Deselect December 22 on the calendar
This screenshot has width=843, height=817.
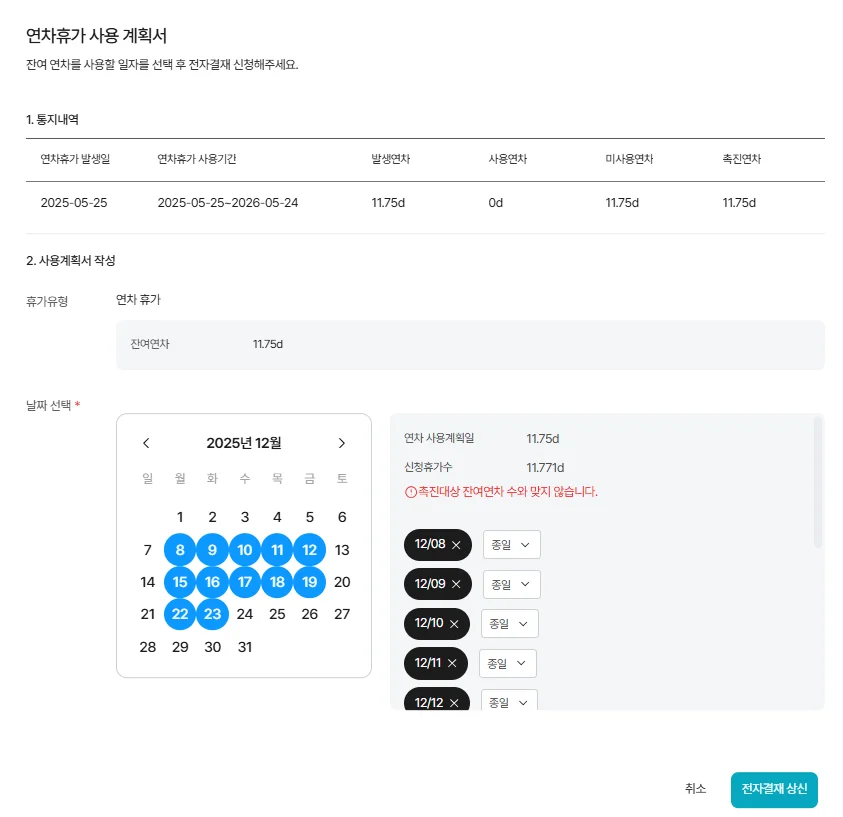[179, 614]
